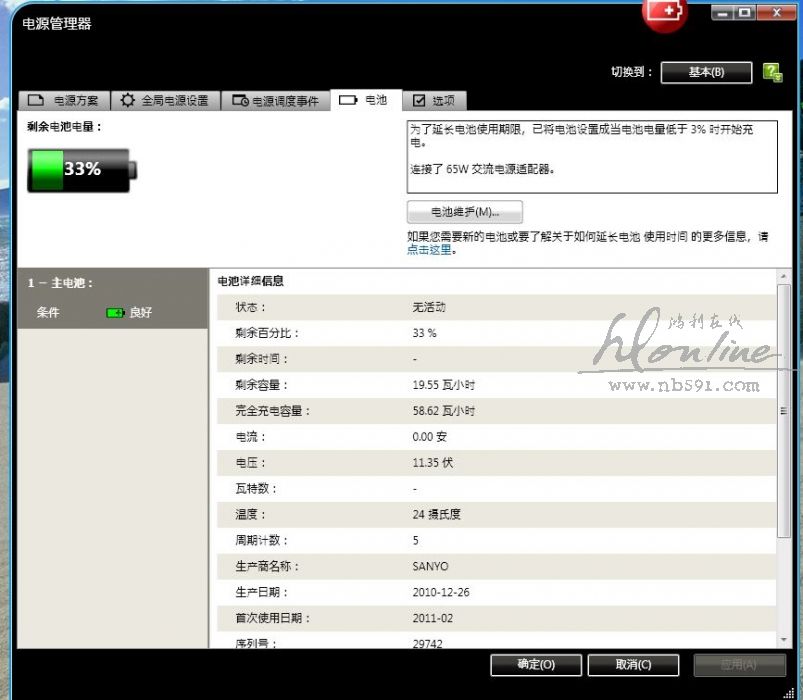The width and height of the screenshot is (803, 700).
Task: Click the clock icon on 电源调度事件 tab
Action: pos(240,101)
